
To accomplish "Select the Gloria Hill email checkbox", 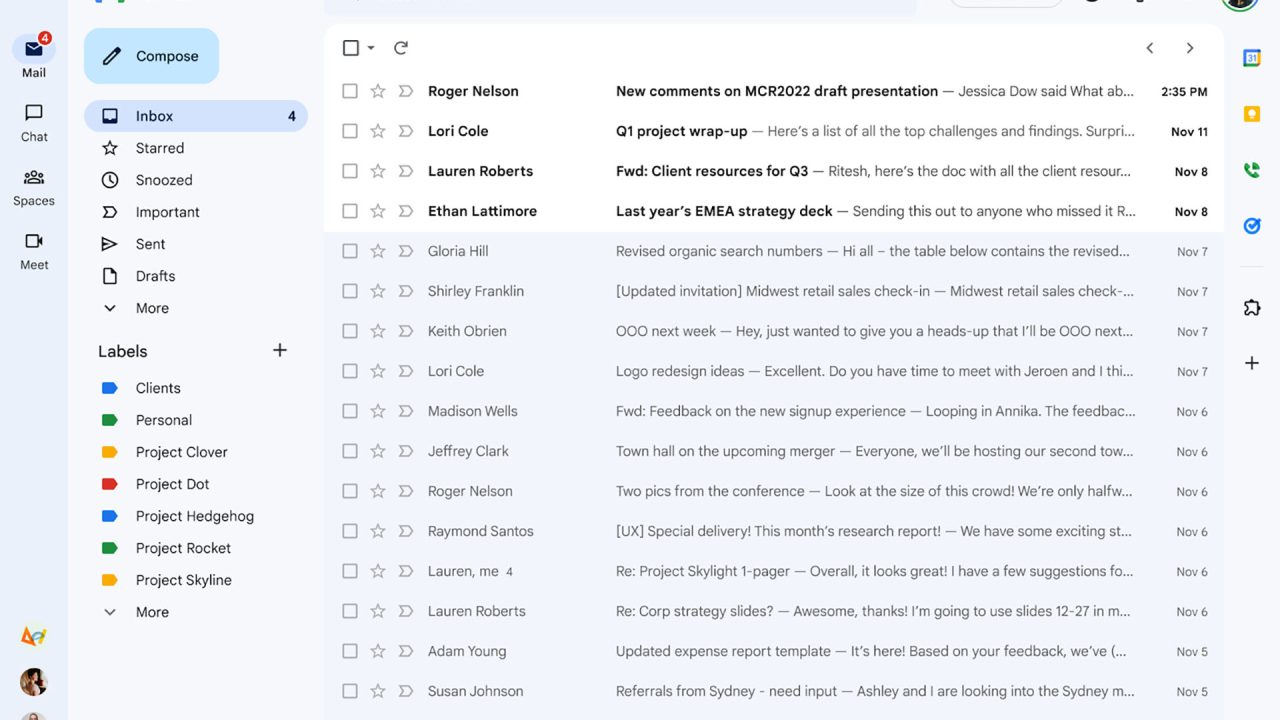I will pyautogui.click(x=350, y=251).
